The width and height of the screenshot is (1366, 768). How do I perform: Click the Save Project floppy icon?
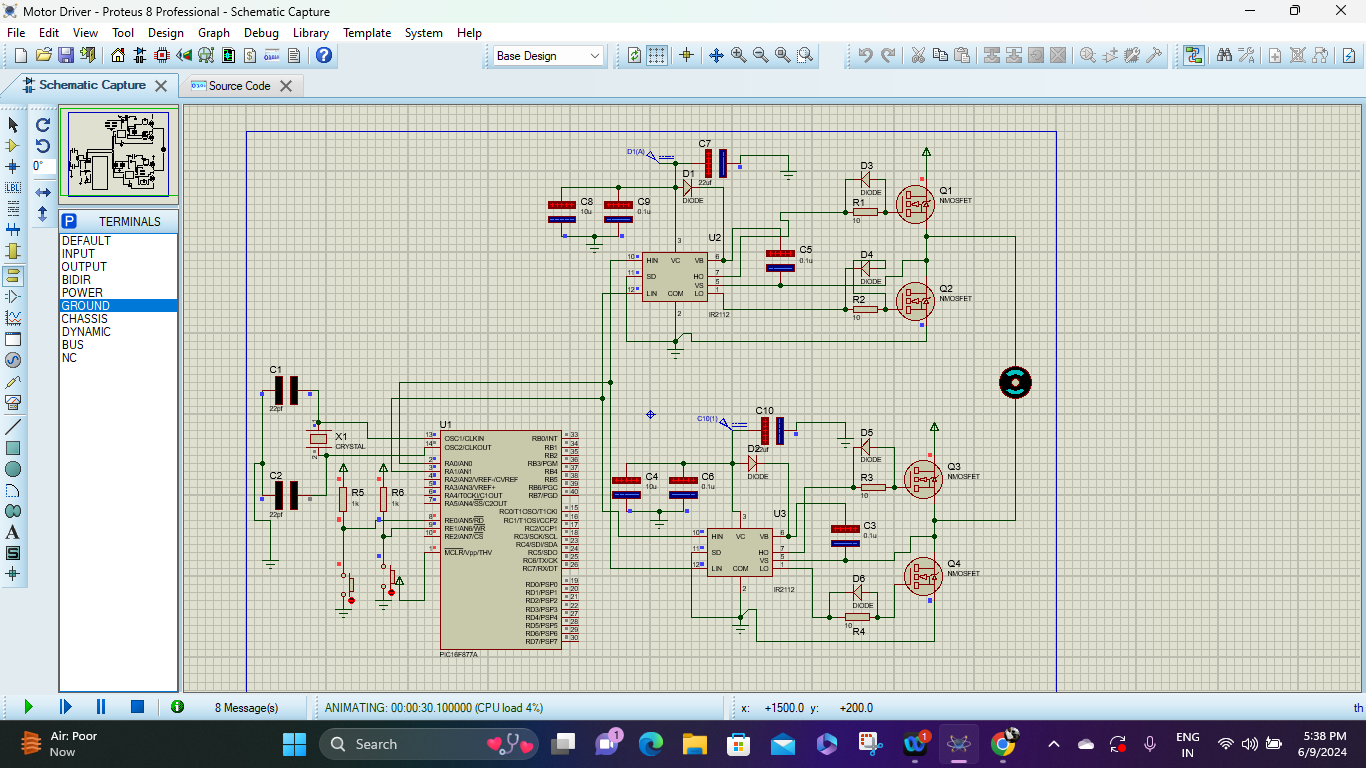pos(66,55)
